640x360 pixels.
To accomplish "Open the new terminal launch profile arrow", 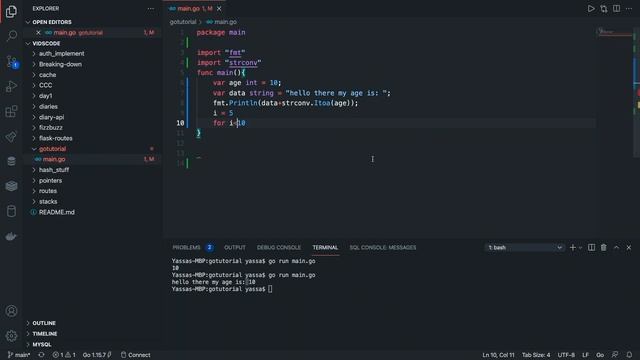I will 580,247.
